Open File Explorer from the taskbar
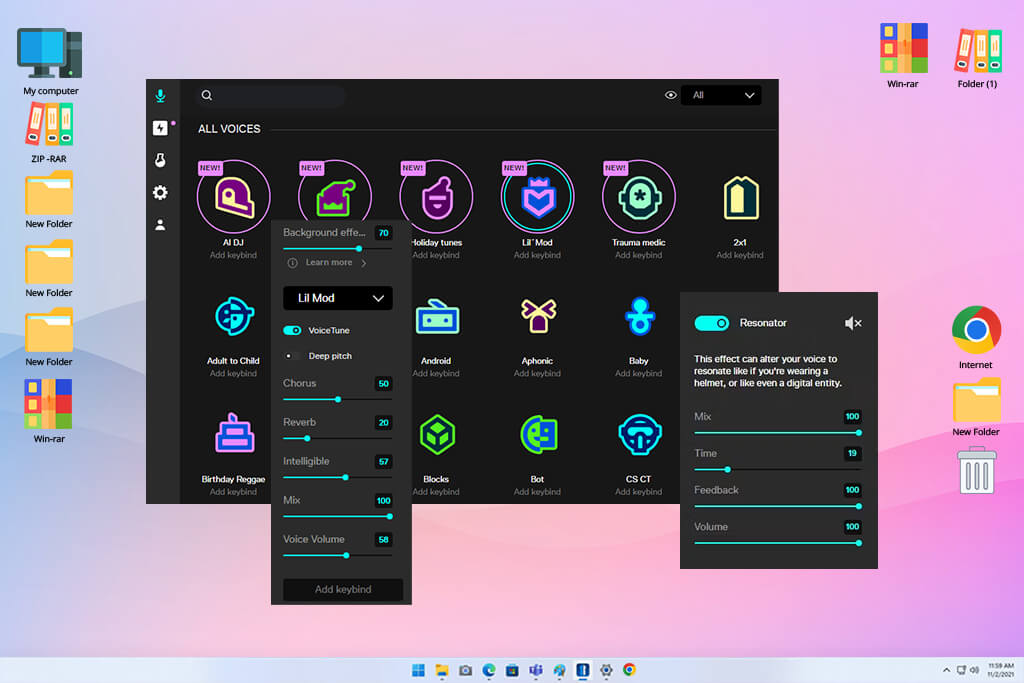The width and height of the screenshot is (1024, 683). pos(442,670)
